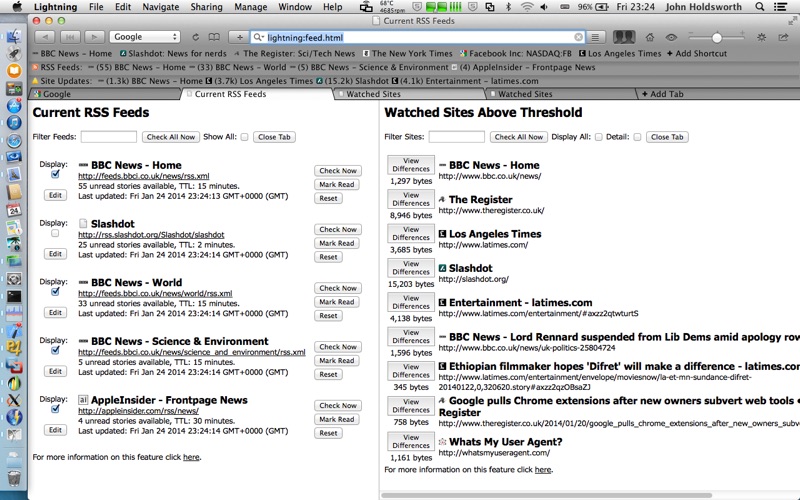This screenshot has height=500, width=800.
Task: Adjust the zoom slider in toolbar
Action: pos(716,37)
